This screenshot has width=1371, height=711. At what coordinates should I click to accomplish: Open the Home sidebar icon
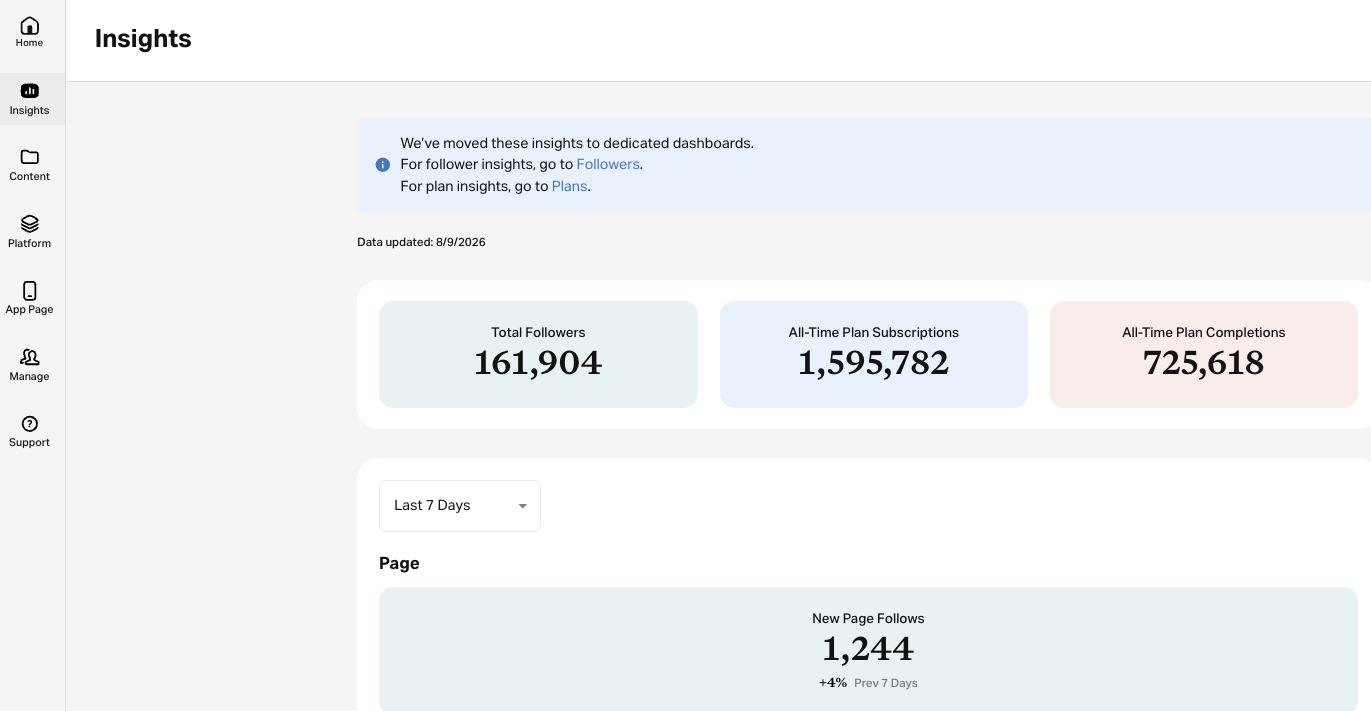[x=30, y=25]
